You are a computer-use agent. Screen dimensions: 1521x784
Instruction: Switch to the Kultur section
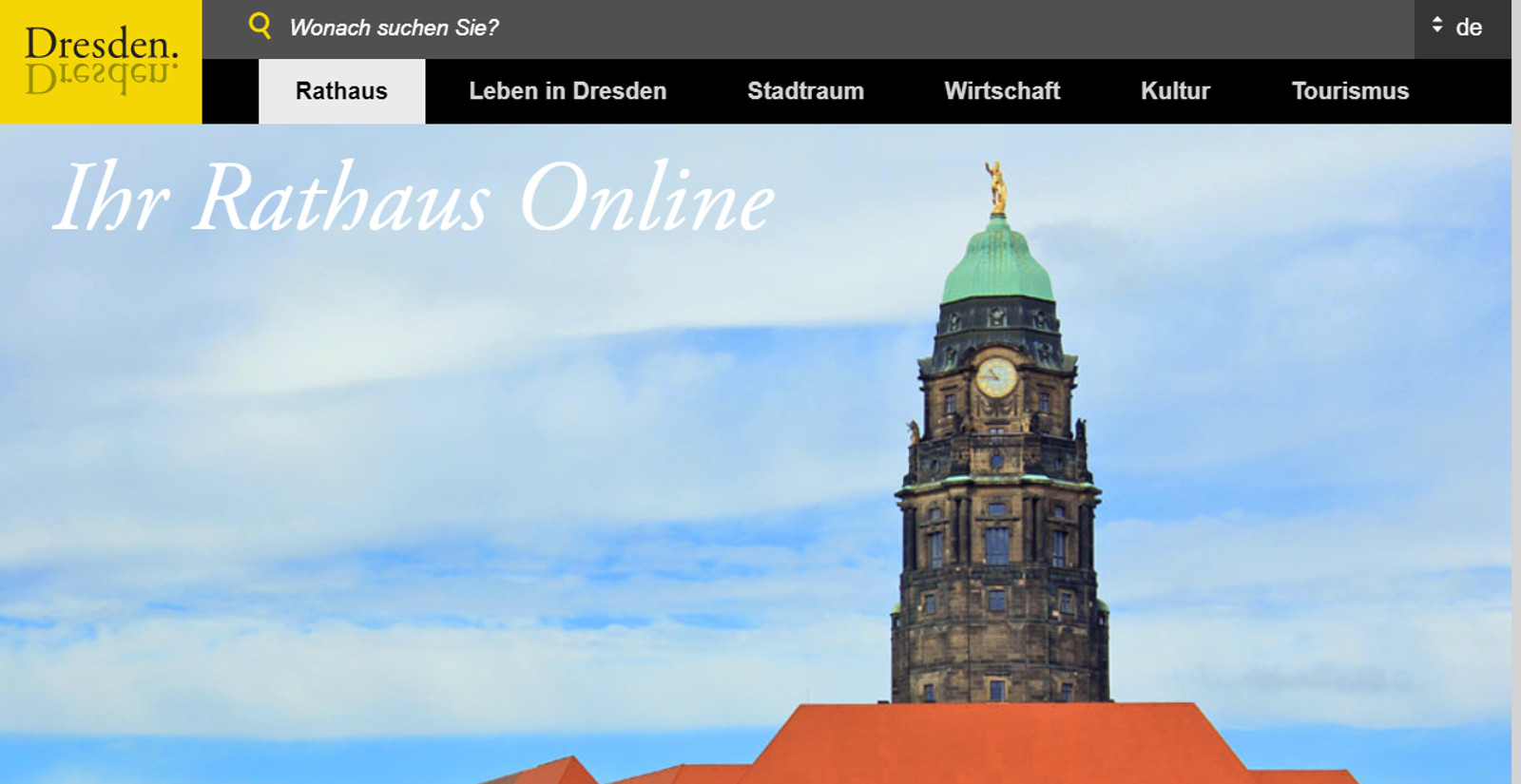click(1175, 91)
